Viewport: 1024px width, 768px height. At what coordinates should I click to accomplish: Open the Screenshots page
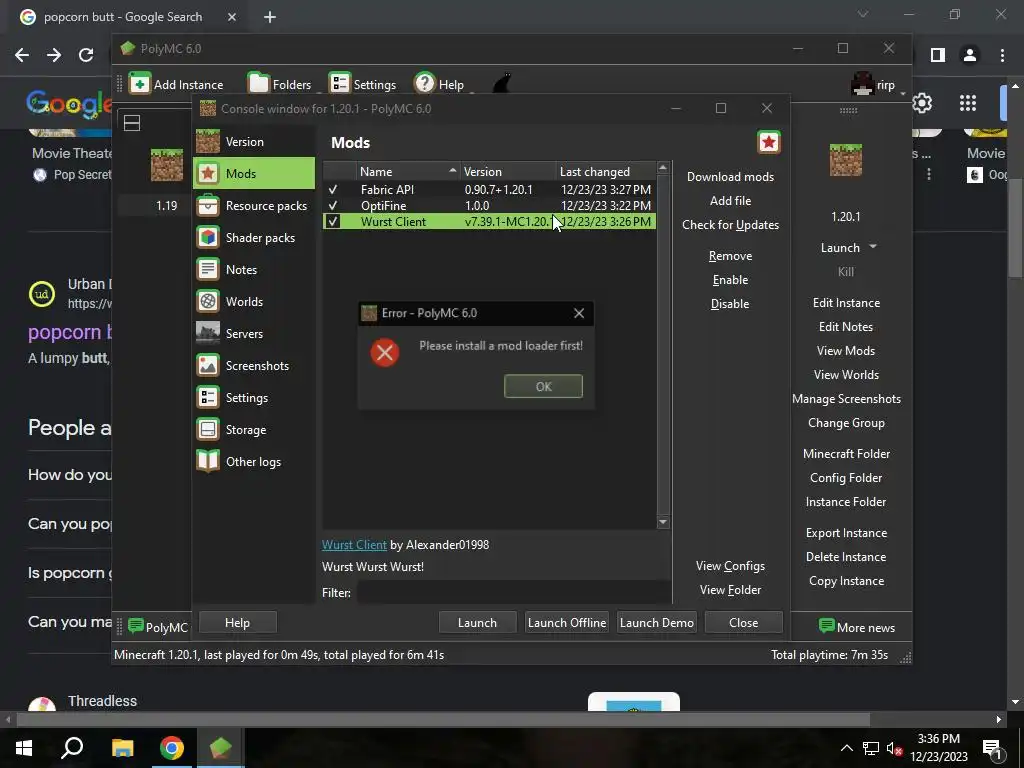[x=254, y=366]
